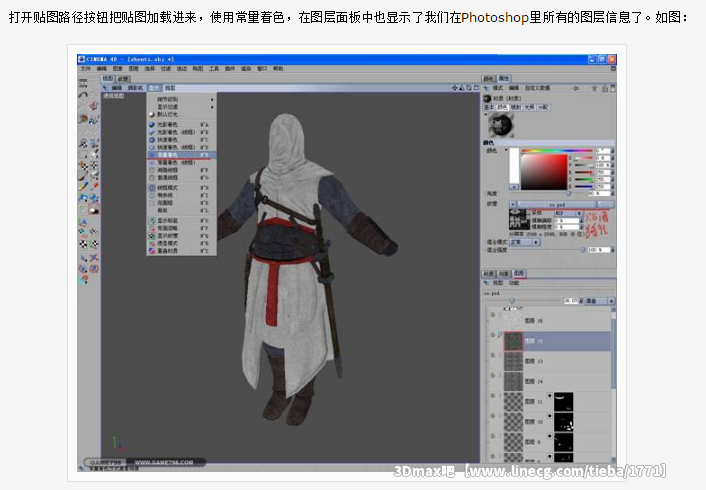The height and width of the screenshot is (490, 706).
Task: Click the viewport maximize toggle icon
Action: coord(476,88)
